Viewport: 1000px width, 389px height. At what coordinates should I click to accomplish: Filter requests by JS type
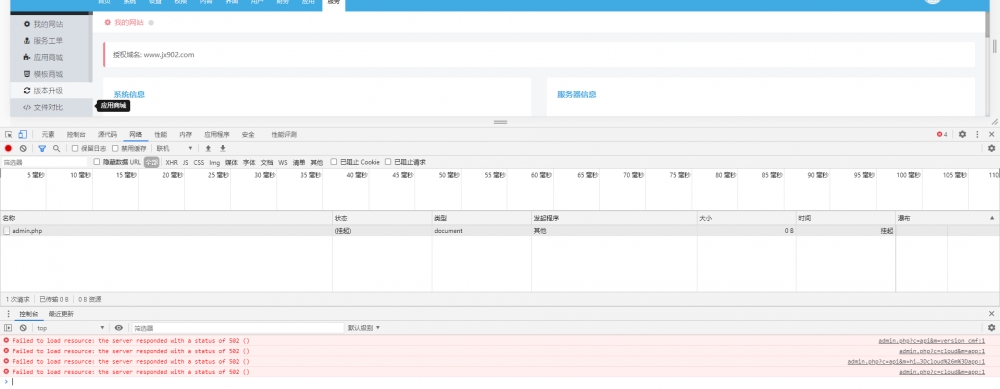186,163
